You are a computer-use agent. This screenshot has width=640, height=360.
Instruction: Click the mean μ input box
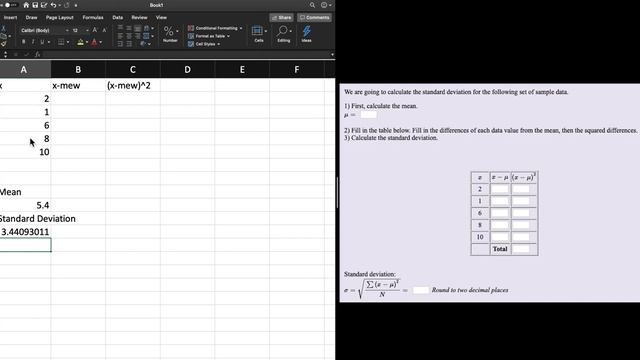point(369,115)
